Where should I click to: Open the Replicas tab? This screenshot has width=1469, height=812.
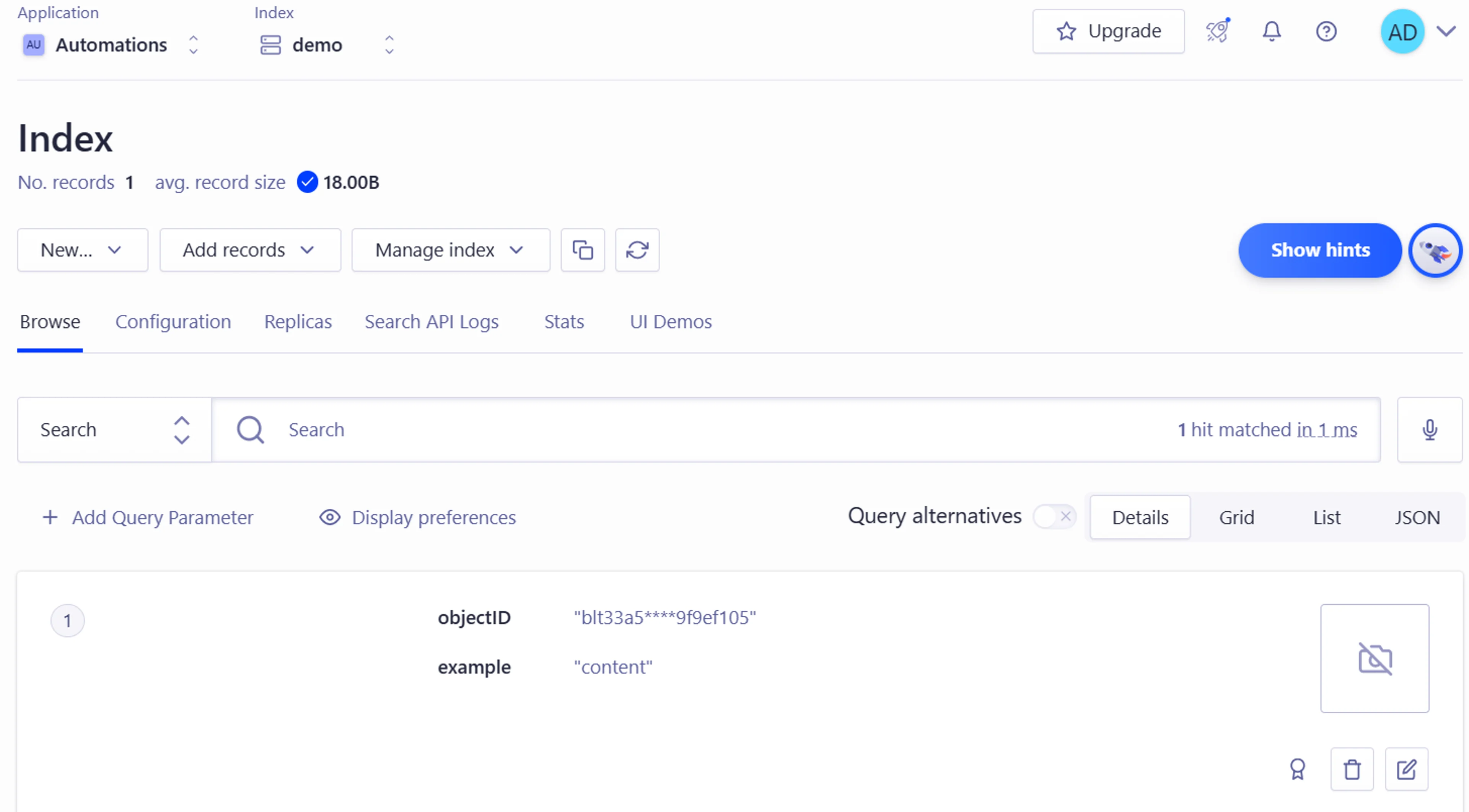pos(298,322)
